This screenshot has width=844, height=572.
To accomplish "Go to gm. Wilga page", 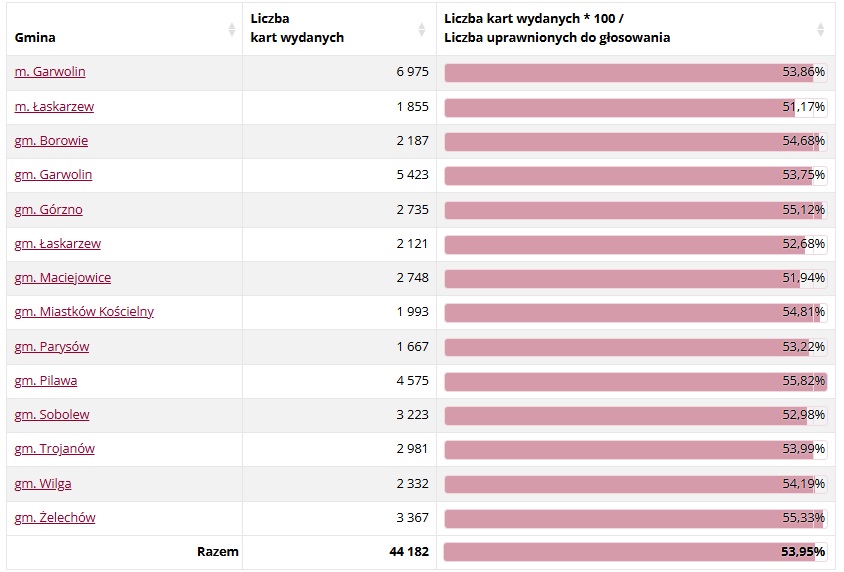I will 43,483.
